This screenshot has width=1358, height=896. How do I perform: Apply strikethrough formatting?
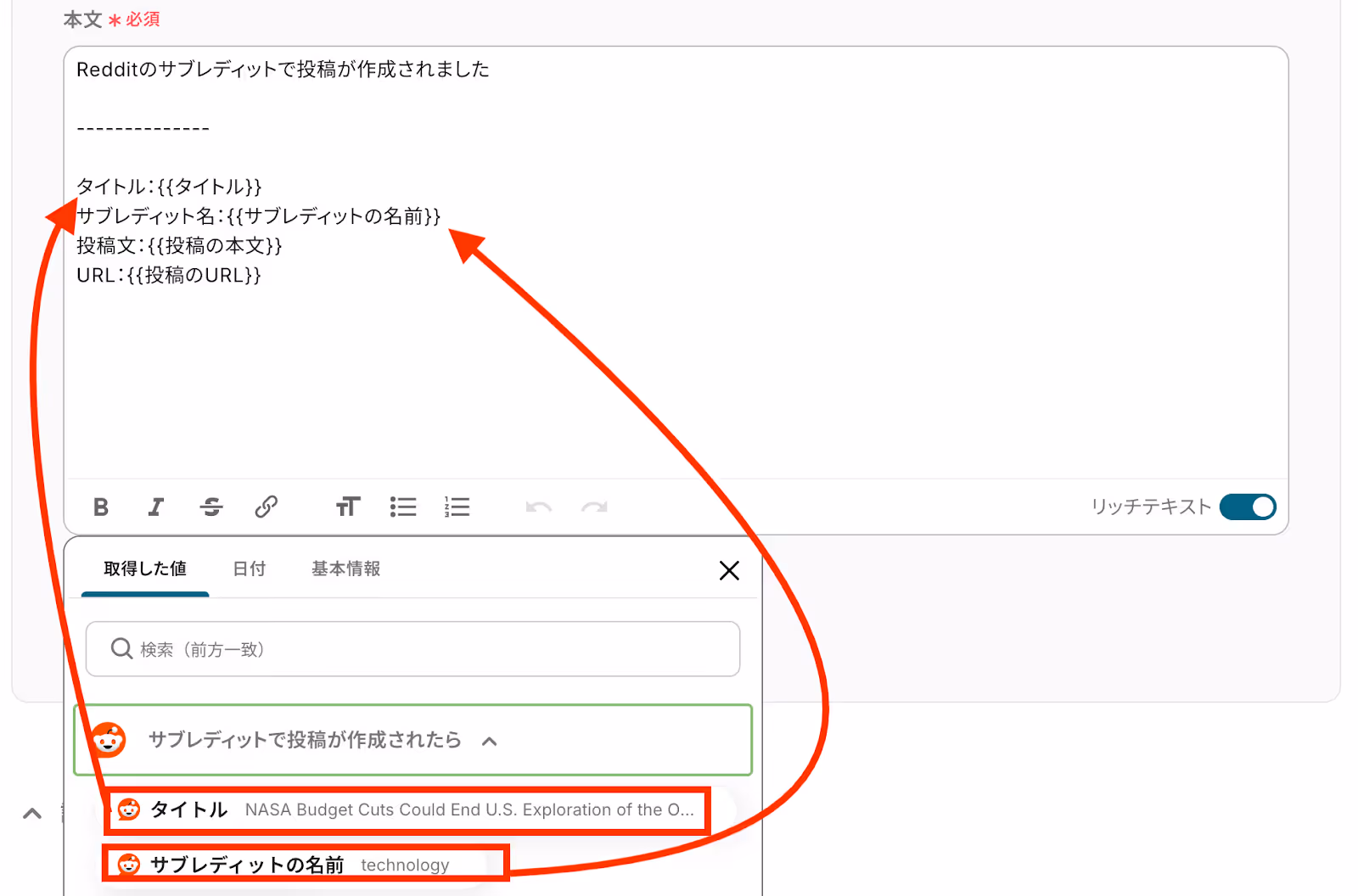[211, 507]
